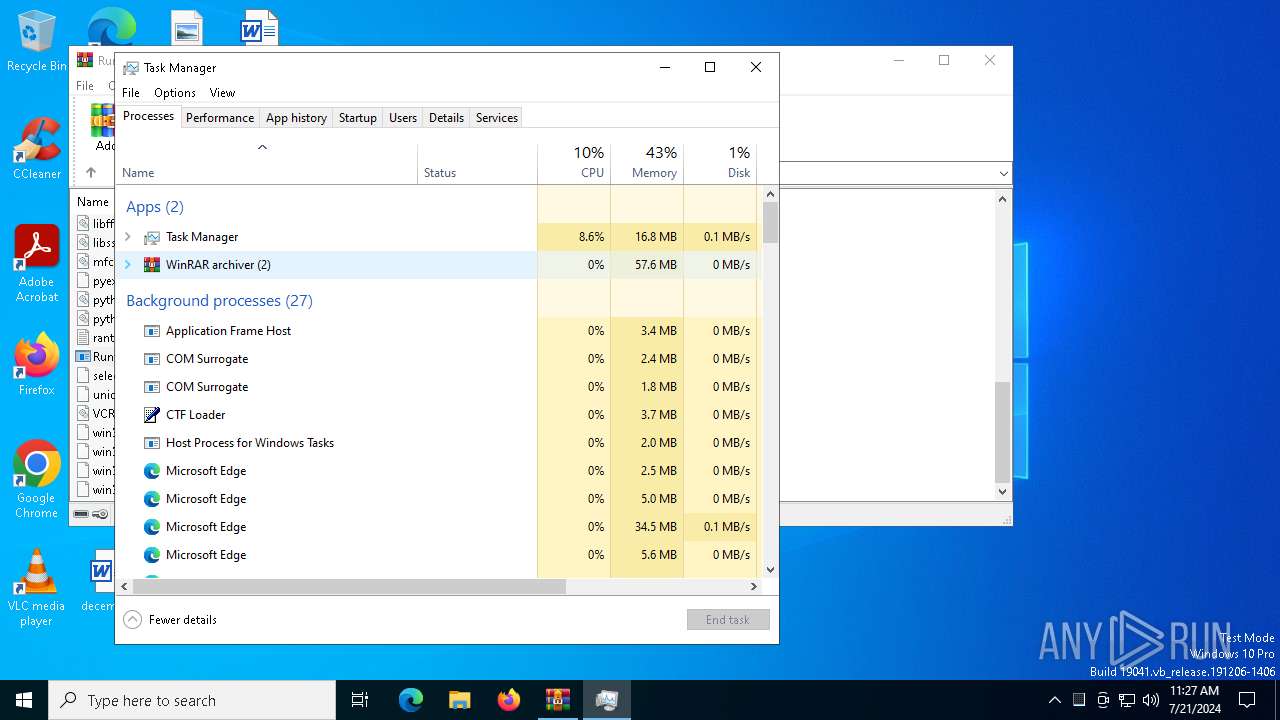This screenshot has width=1280, height=720.
Task: Click the WinRAR archiver process icon
Action: 152,265
